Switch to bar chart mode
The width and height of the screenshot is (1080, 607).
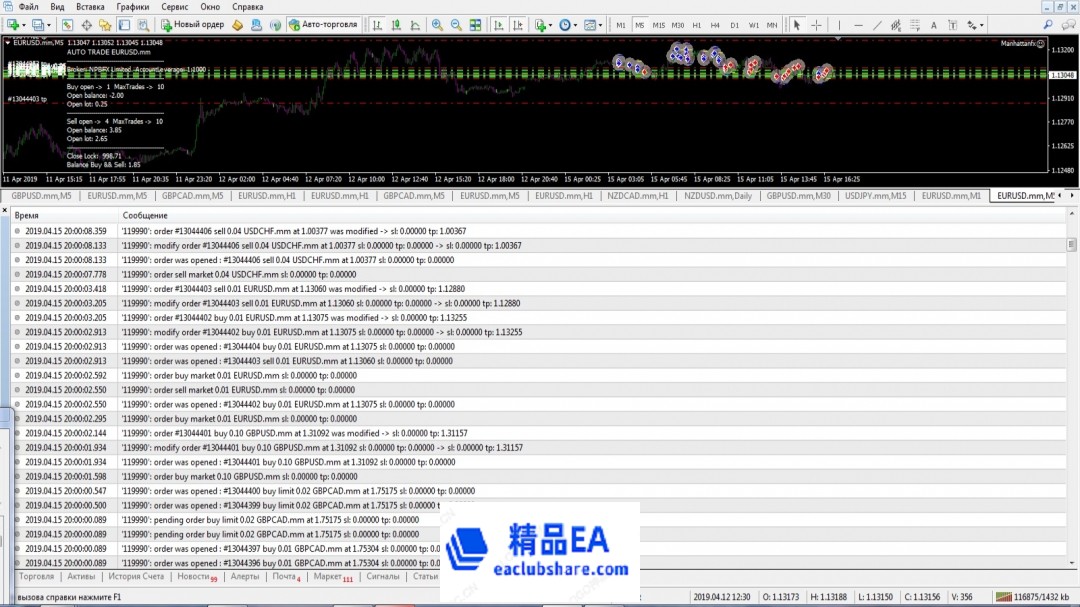tap(377, 25)
